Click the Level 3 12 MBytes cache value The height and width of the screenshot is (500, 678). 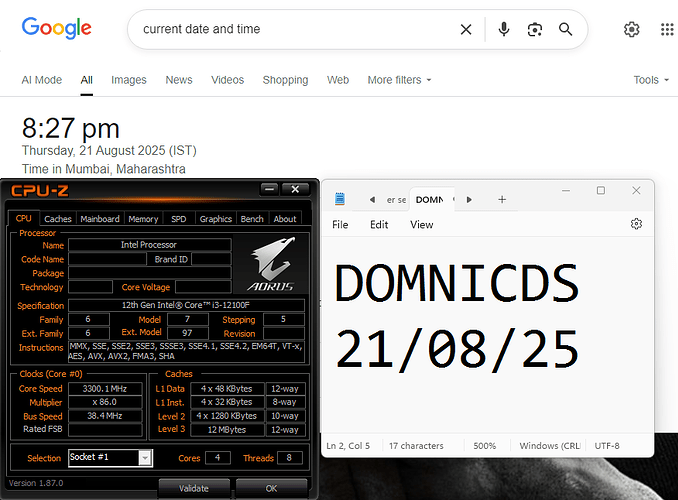(x=227, y=429)
